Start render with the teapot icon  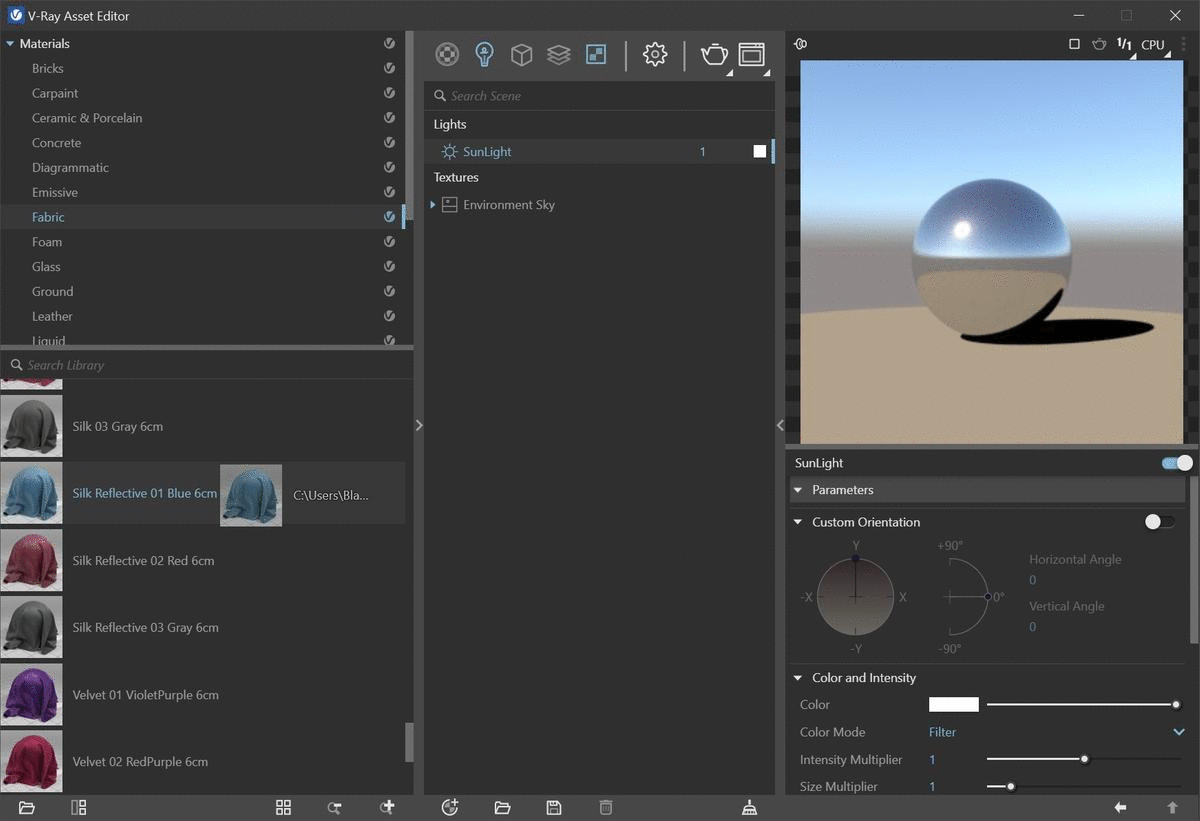coord(714,54)
